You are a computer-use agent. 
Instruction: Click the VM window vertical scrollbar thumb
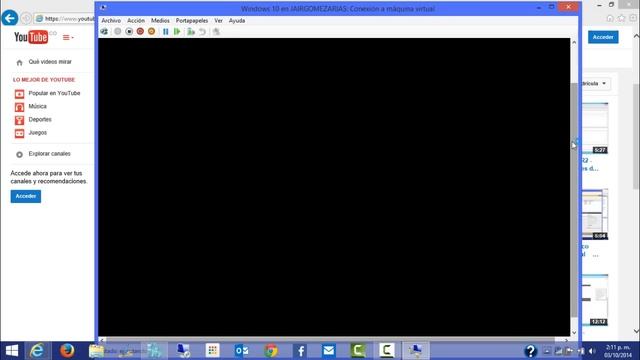[574, 200]
